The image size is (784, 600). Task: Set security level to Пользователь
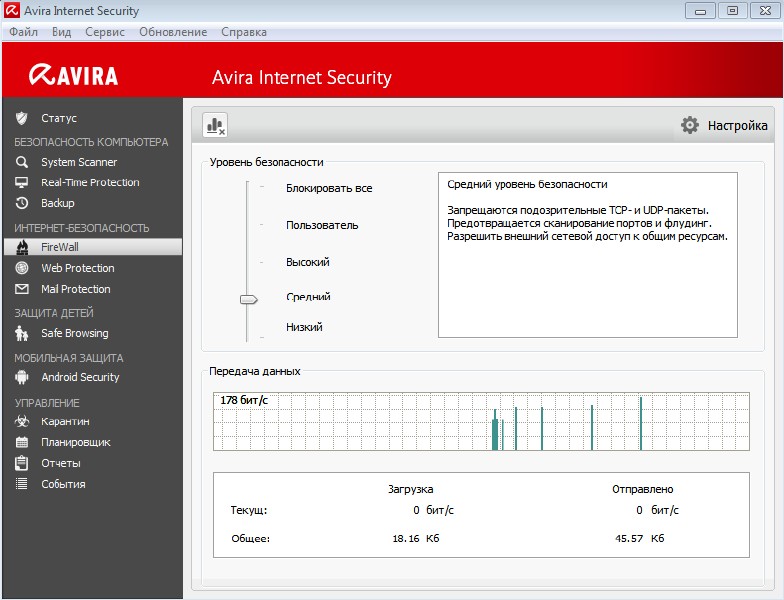[x=322, y=225]
